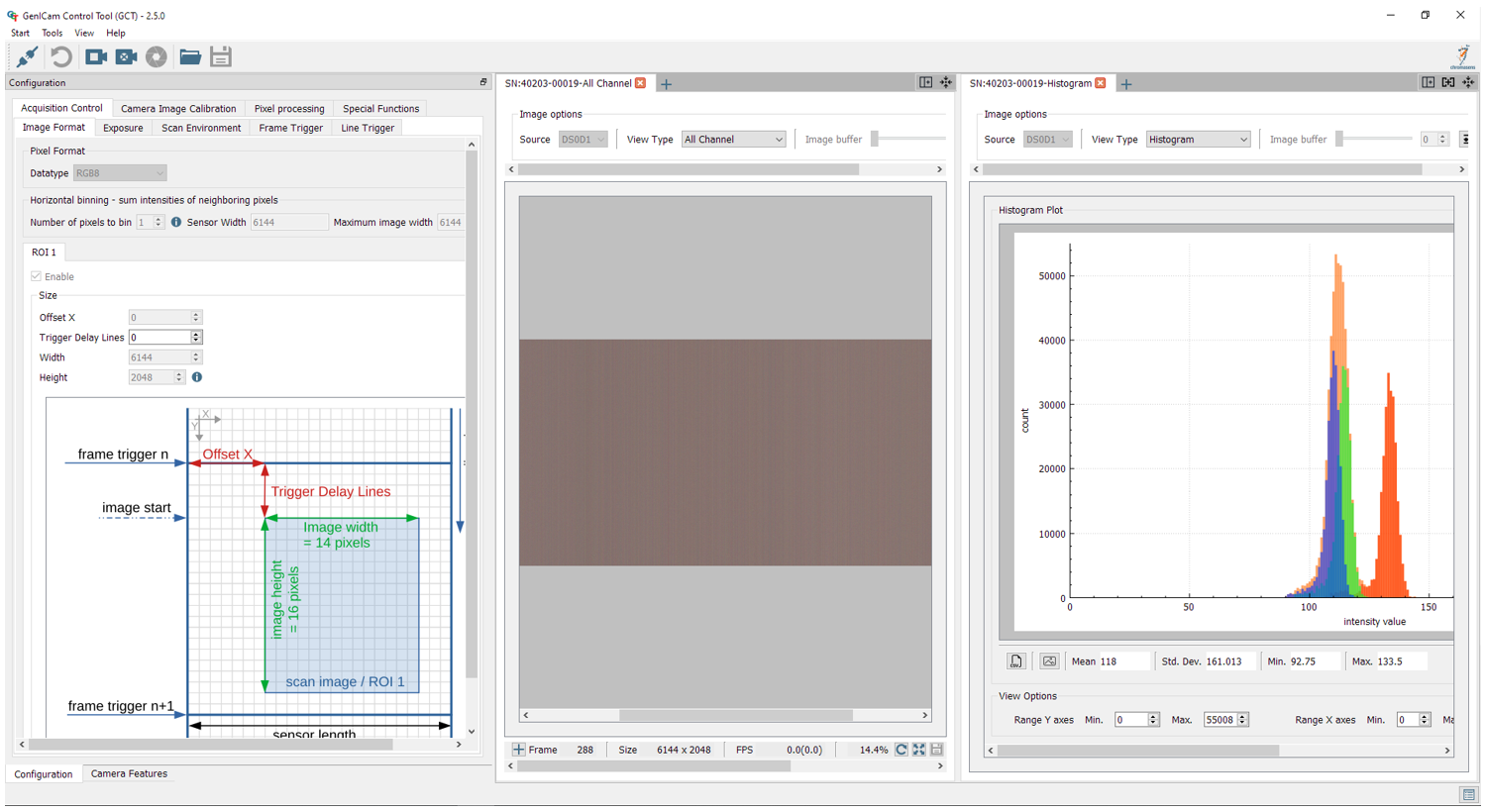
Task: Close the SN:40203-00019-All Channel tab
Action: pos(641,83)
